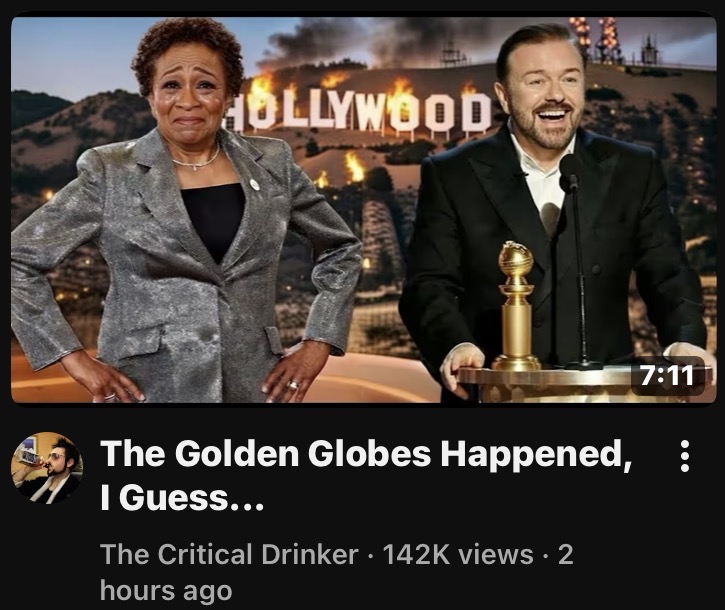Click the 7:11 duration badge

(667, 376)
